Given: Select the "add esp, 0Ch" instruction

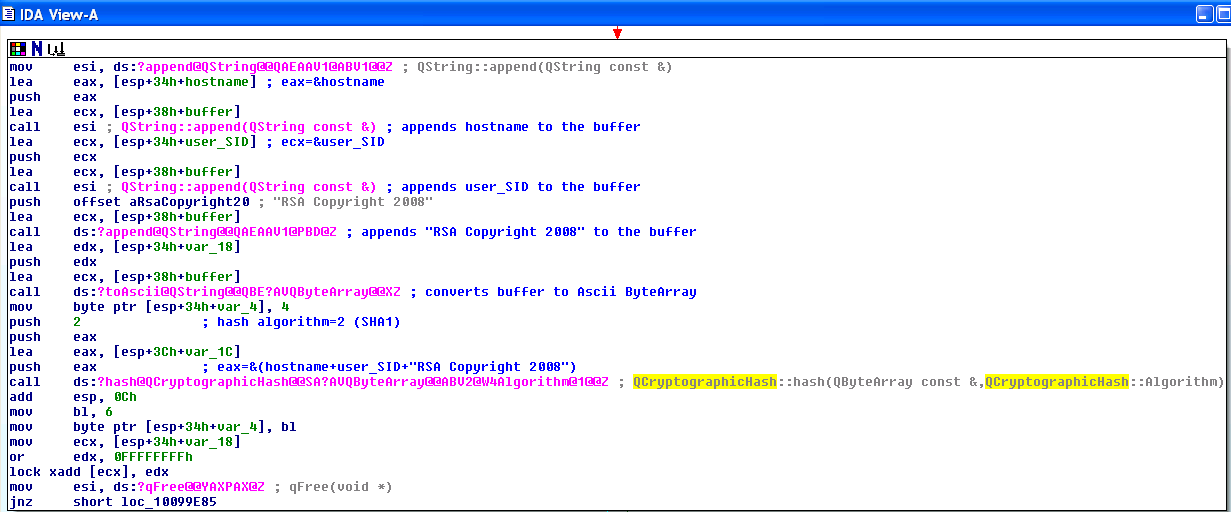Looking at the screenshot, I should point(70,397).
